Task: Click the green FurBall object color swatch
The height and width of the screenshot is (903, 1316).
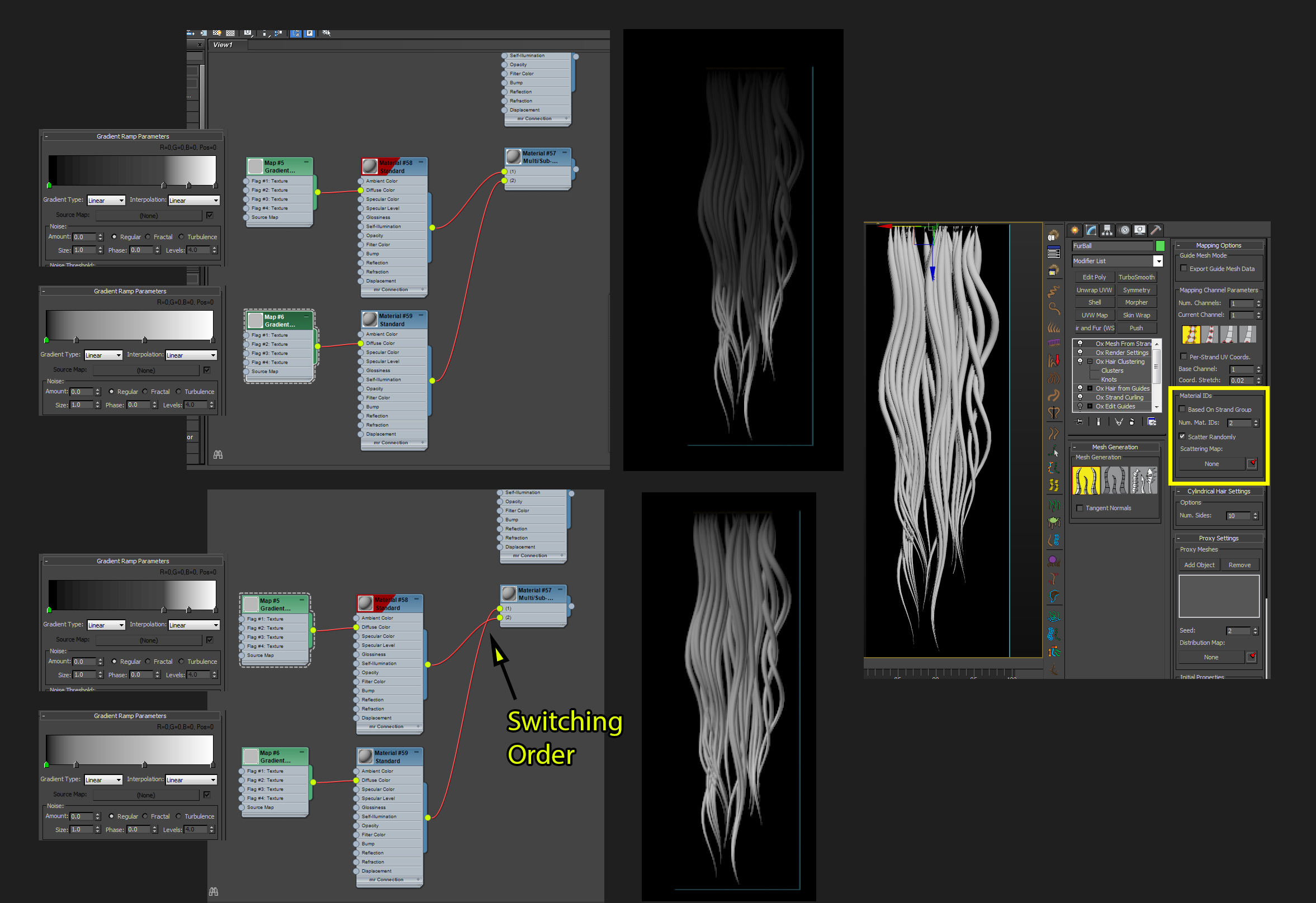Action: click(x=1159, y=246)
